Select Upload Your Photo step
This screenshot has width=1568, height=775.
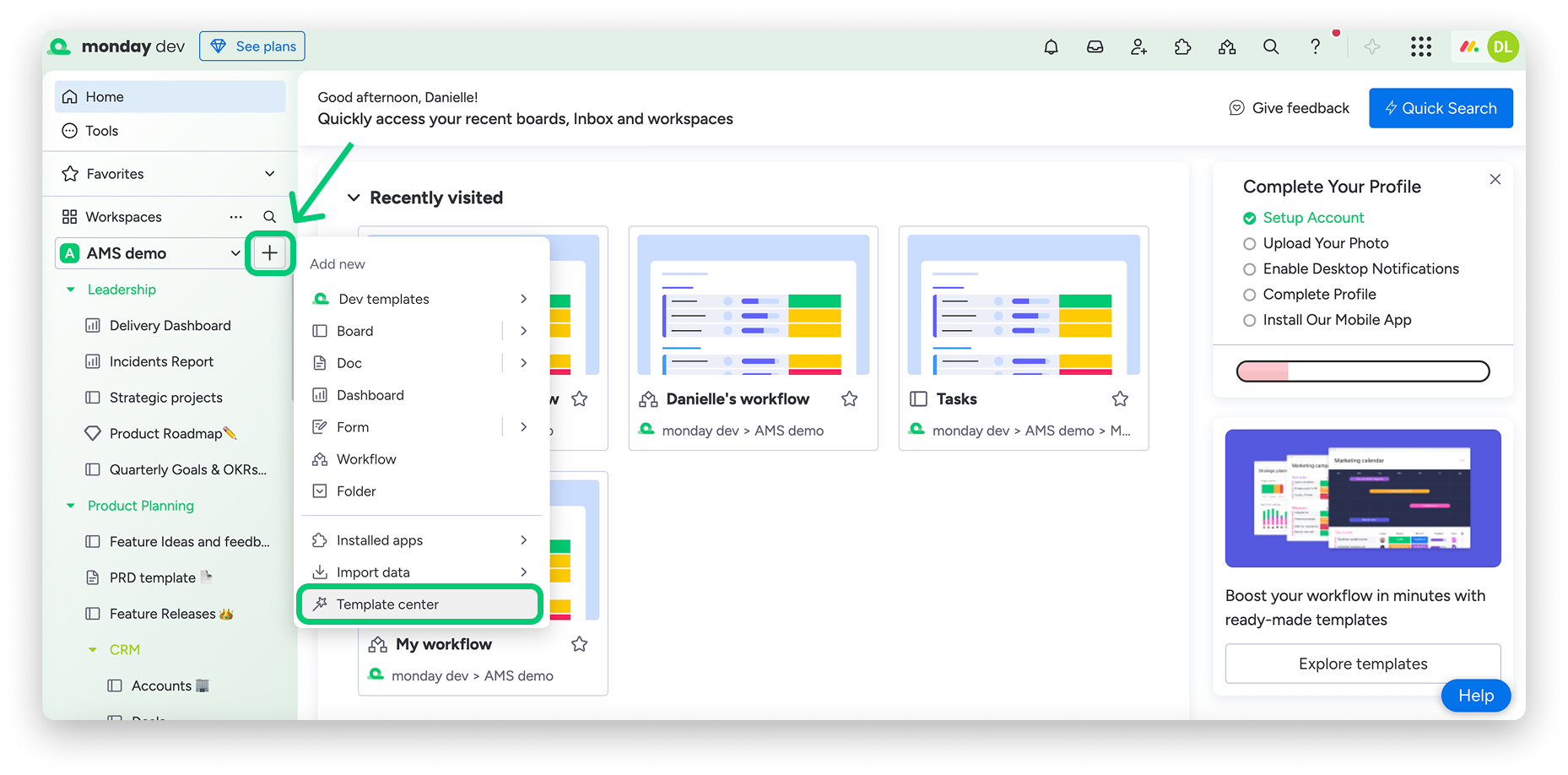tap(1316, 243)
